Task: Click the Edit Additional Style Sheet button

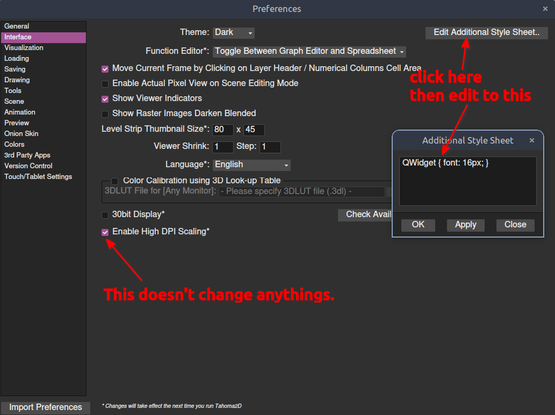Action: click(x=486, y=33)
